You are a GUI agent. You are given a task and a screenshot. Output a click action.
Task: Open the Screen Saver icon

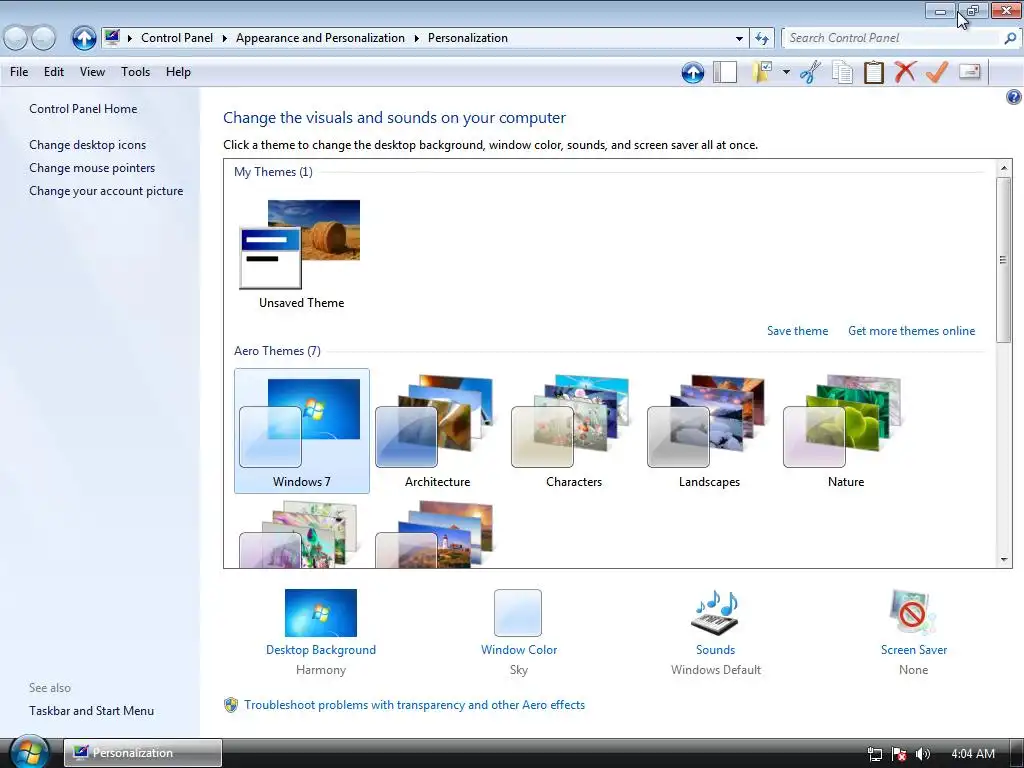tap(913, 613)
